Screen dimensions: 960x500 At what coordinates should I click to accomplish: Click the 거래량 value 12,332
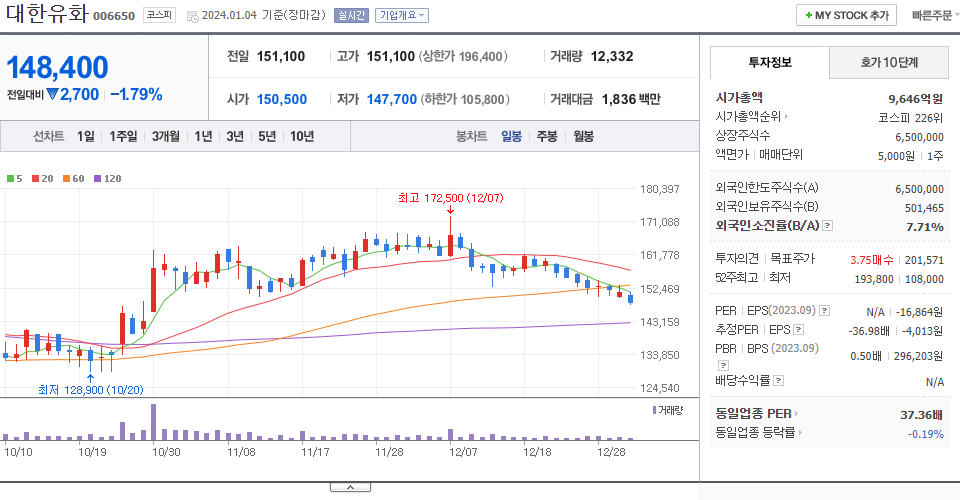[612, 56]
